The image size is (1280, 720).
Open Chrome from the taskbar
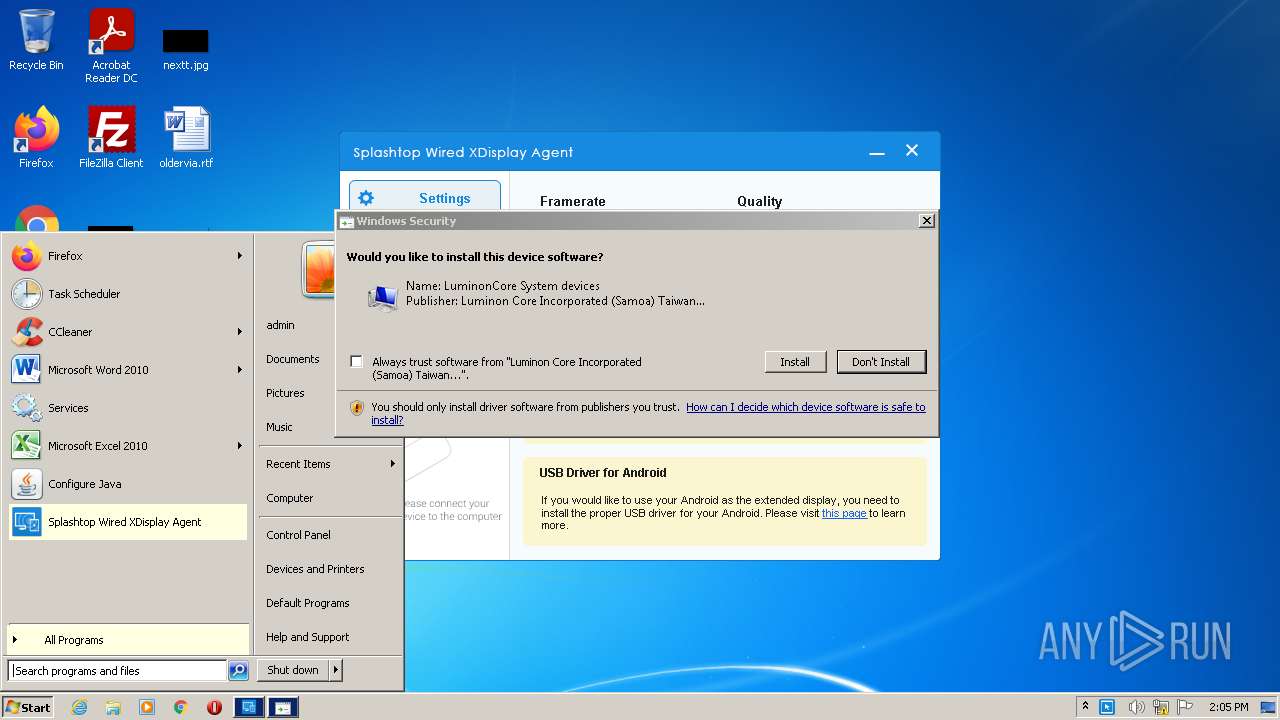coord(181,707)
